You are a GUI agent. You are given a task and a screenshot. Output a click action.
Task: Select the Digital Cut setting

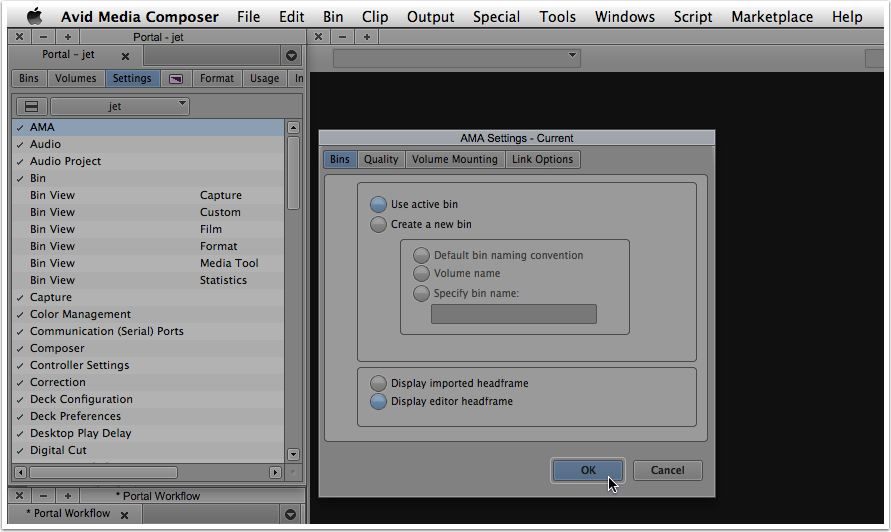(x=148, y=450)
